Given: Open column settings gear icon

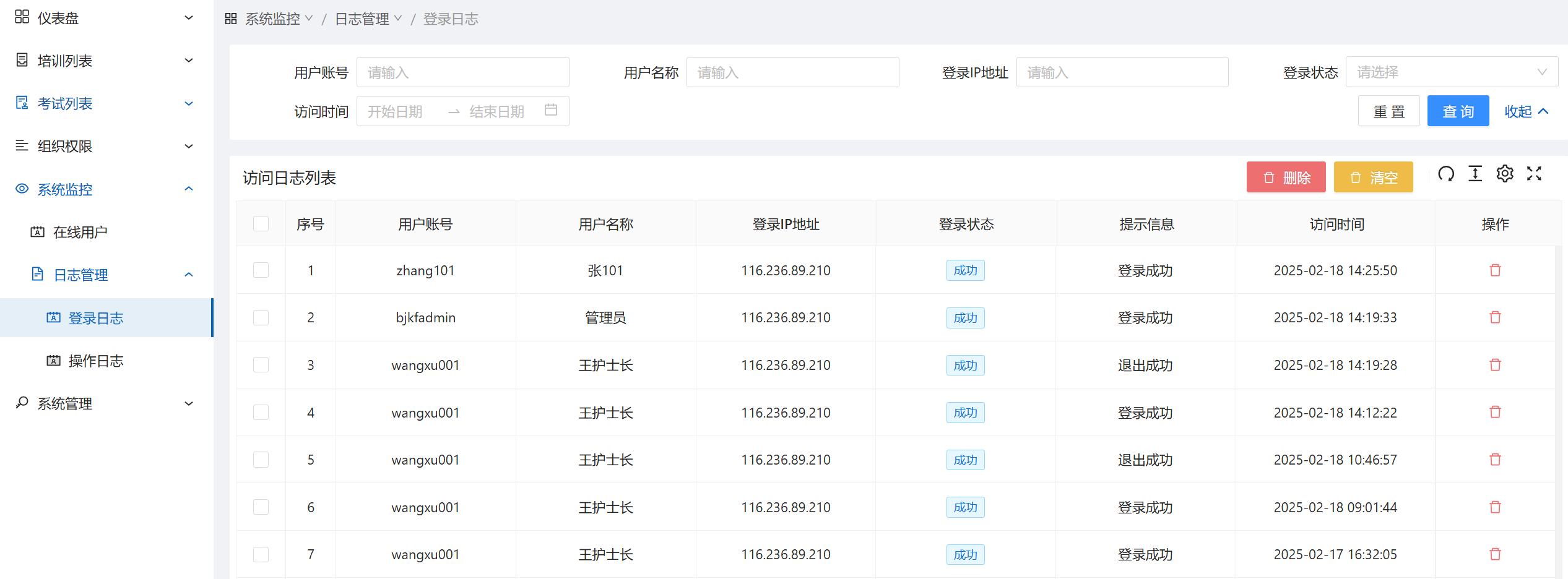Looking at the screenshot, I should pyautogui.click(x=1505, y=174).
